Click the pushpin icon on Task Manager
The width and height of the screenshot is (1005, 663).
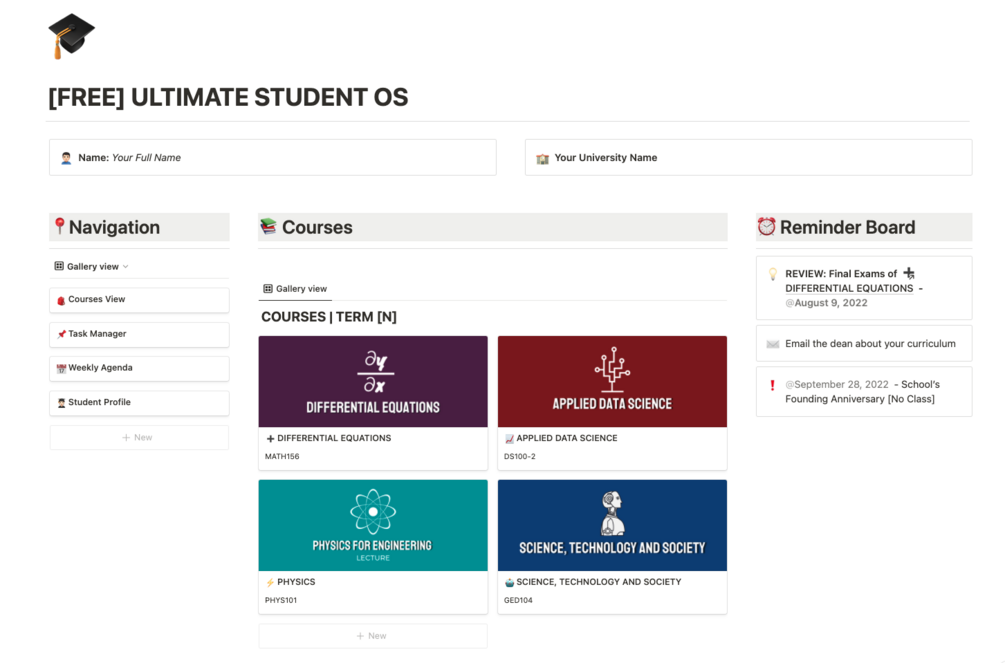(x=61, y=334)
